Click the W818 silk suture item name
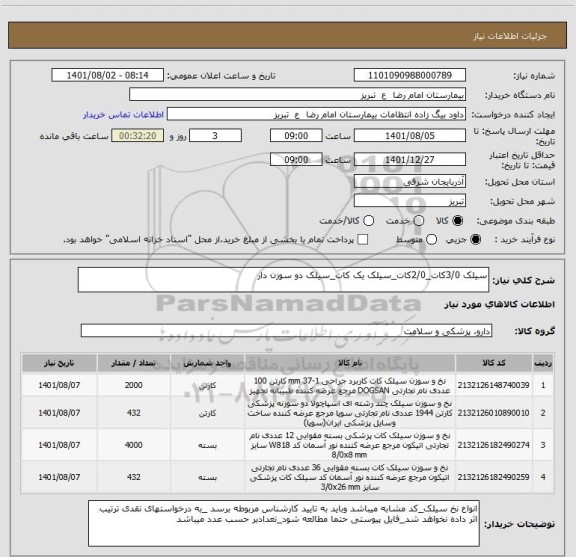Viewport: 576px width, 557px height. pyautogui.click(x=350, y=445)
